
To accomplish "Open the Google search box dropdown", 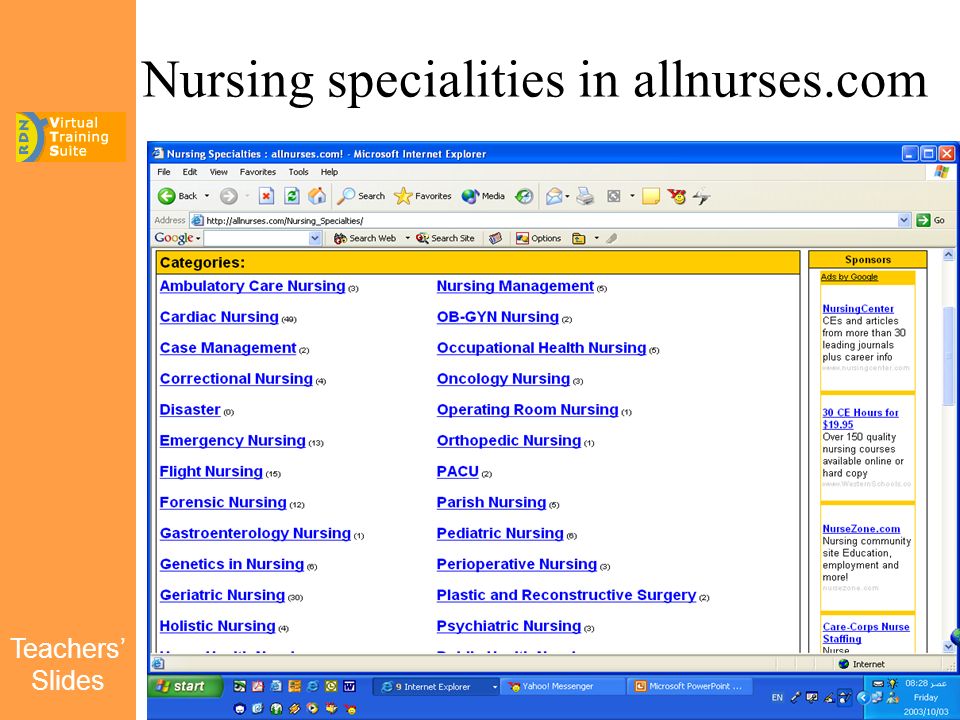I will [x=315, y=238].
